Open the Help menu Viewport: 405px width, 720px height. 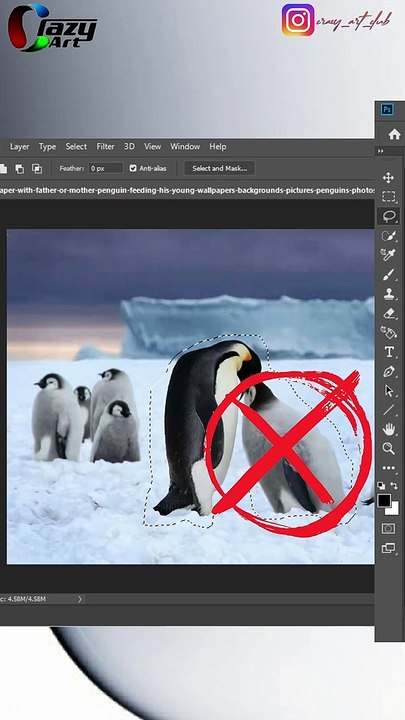click(x=218, y=146)
